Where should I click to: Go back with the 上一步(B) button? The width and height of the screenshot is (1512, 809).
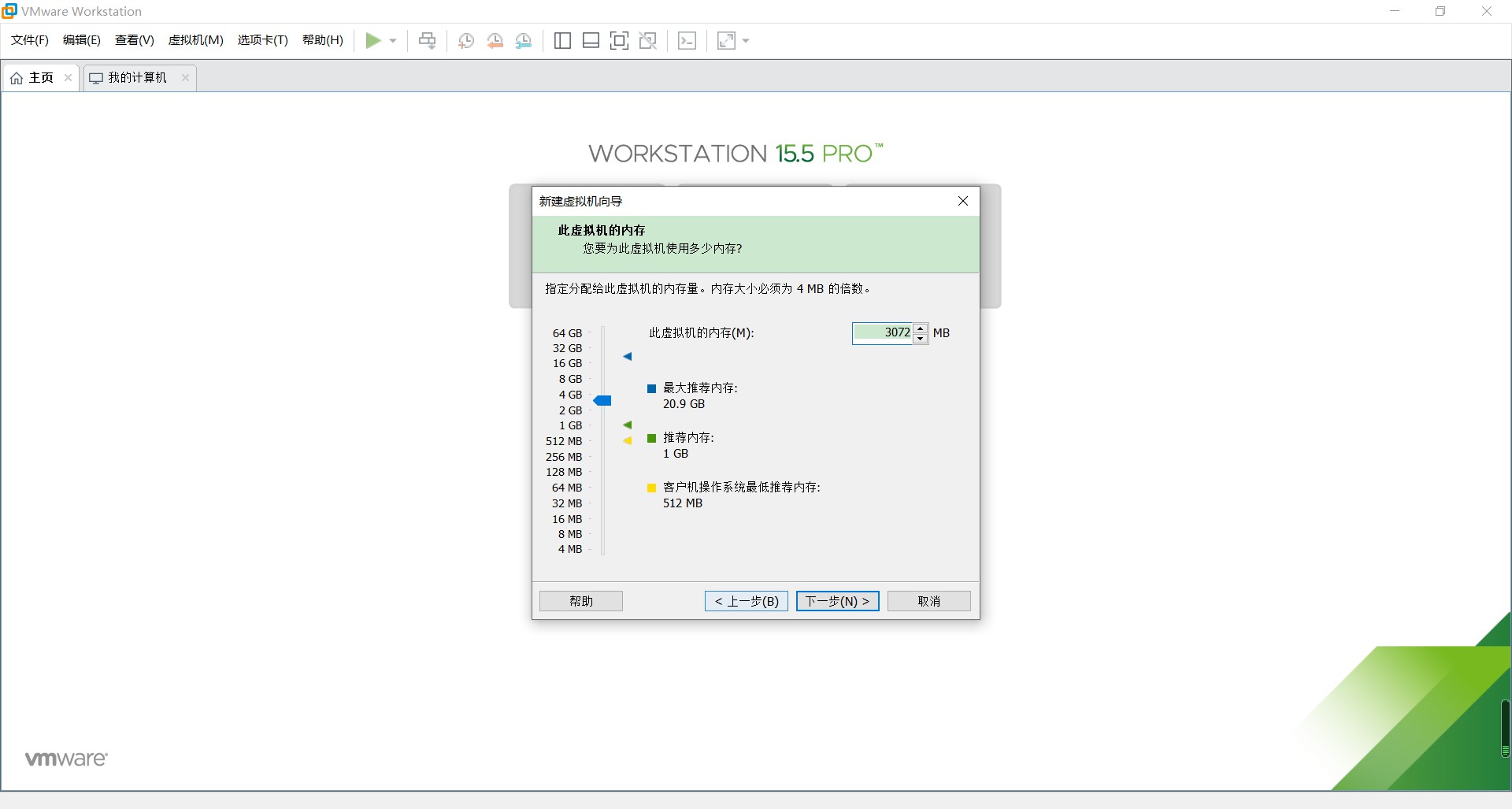pyautogui.click(x=747, y=601)
